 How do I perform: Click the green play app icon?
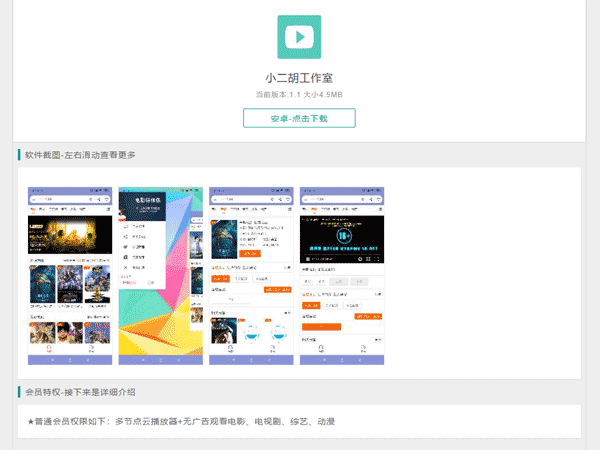299,37
